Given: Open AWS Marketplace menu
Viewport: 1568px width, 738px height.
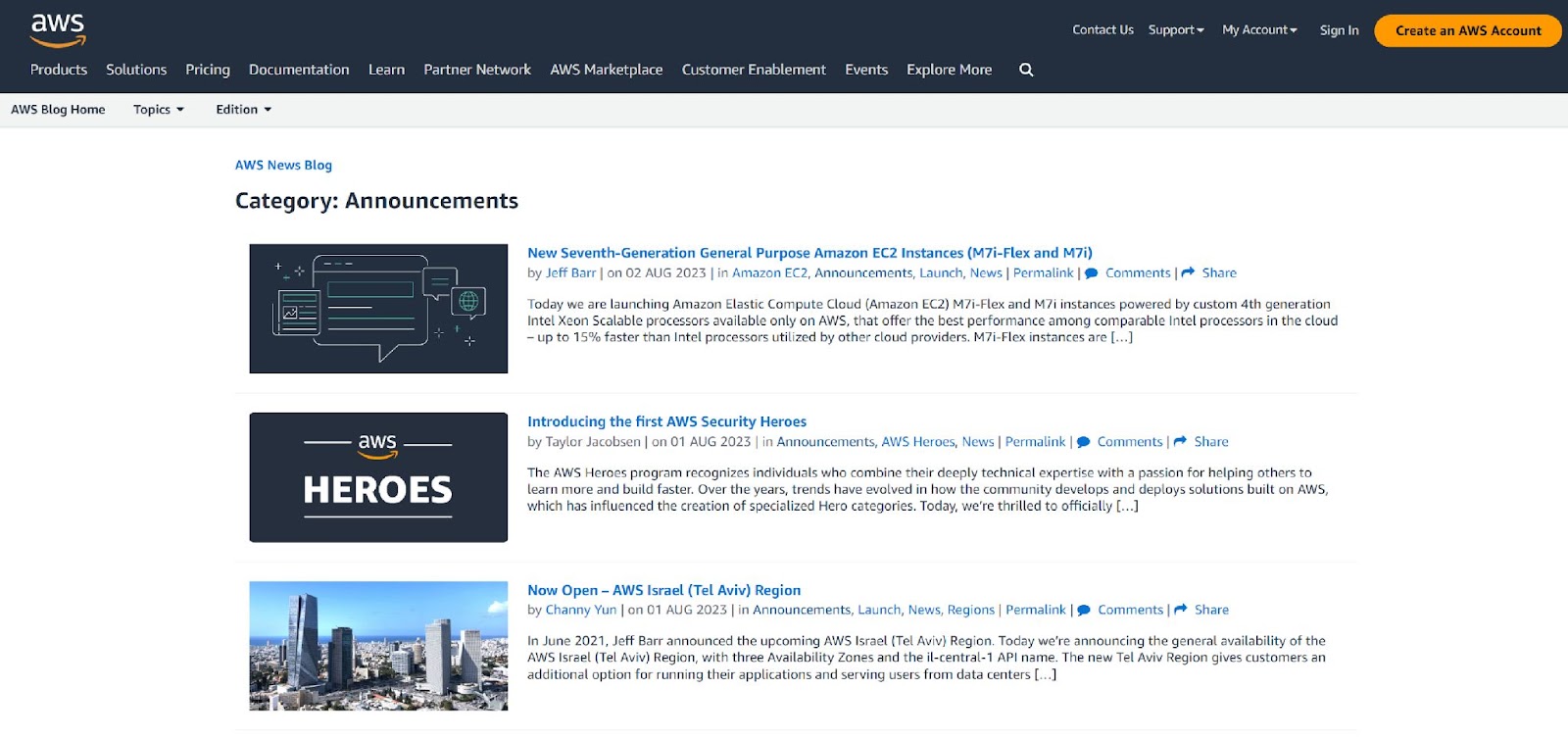Looking at the screenshot, I should (x=607, y=70).
